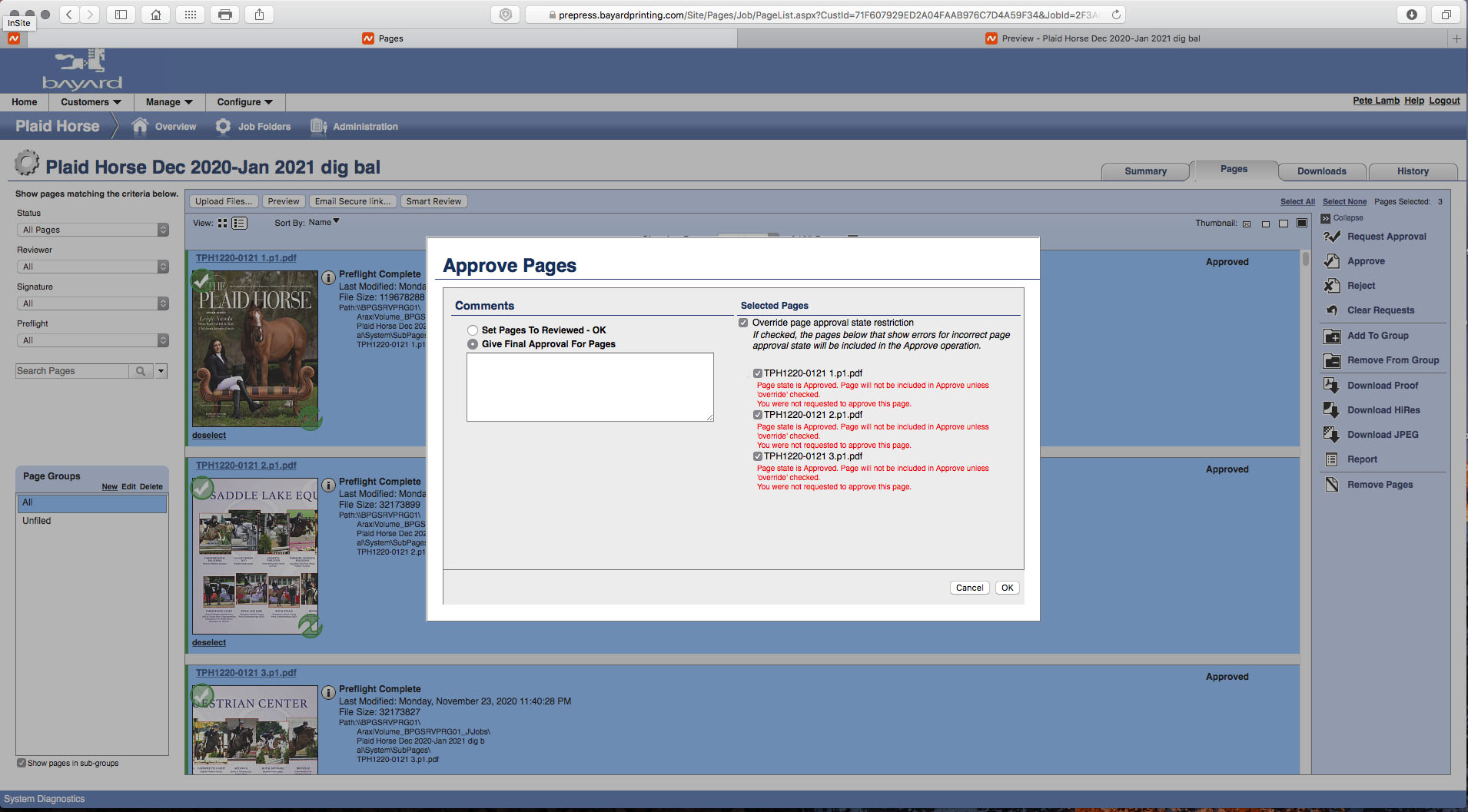The image size is (1468, 812).
Task: Click the Download JPEG icon
Action: pyautogui.click(x=1331, y=435)
